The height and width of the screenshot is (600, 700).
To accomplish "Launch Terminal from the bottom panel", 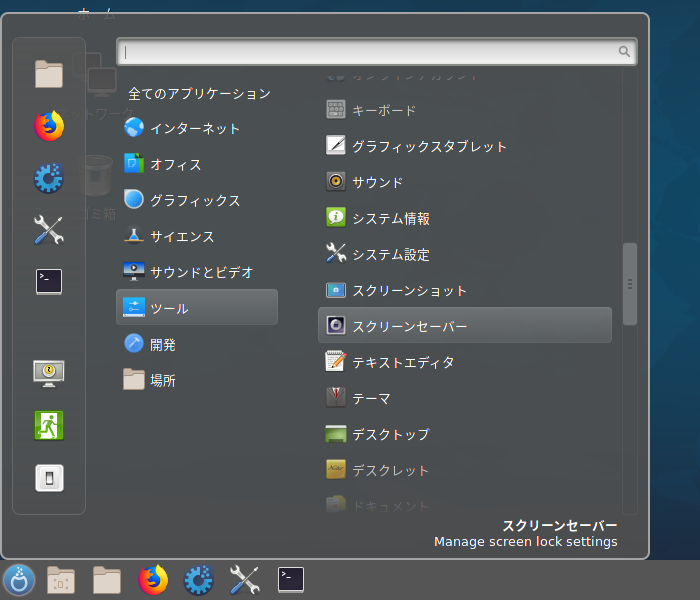I will [x=291, y=579].
